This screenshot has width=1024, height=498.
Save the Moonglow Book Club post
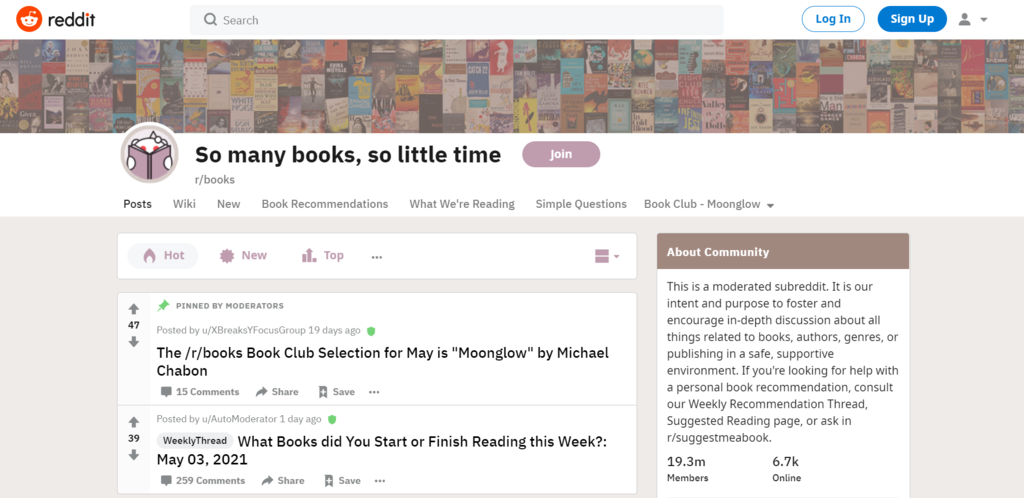pyautogui.click(x=336, y=392)
